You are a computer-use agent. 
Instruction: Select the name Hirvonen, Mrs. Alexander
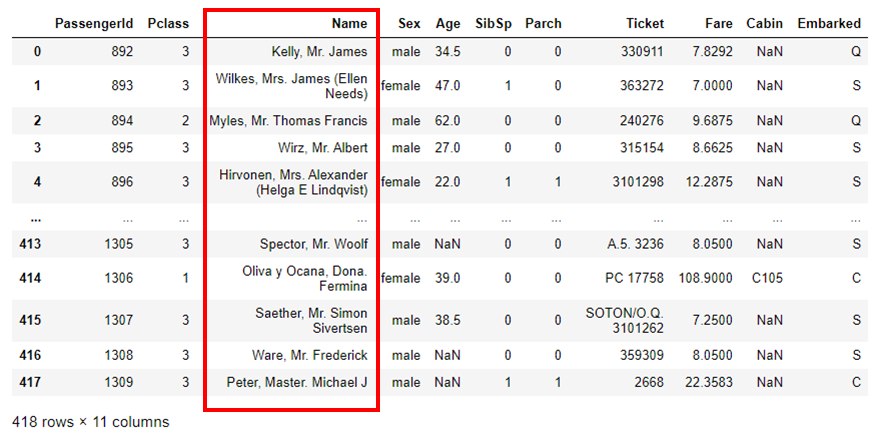[x=293, y=175]
